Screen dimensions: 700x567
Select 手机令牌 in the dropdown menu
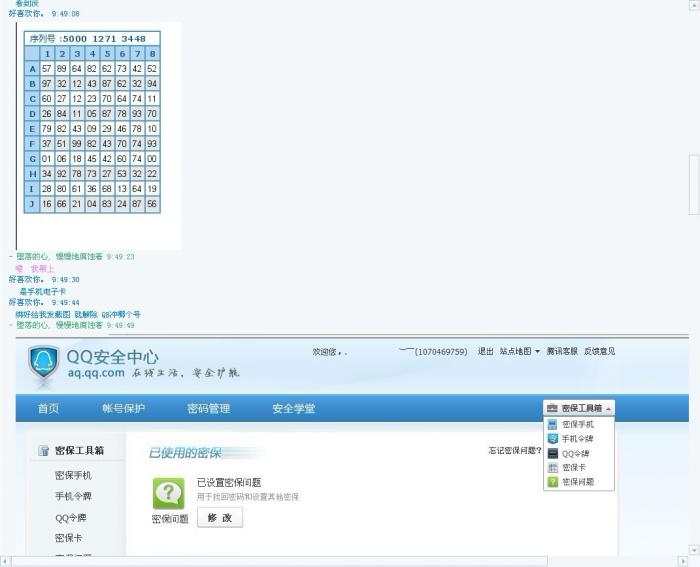579,438
